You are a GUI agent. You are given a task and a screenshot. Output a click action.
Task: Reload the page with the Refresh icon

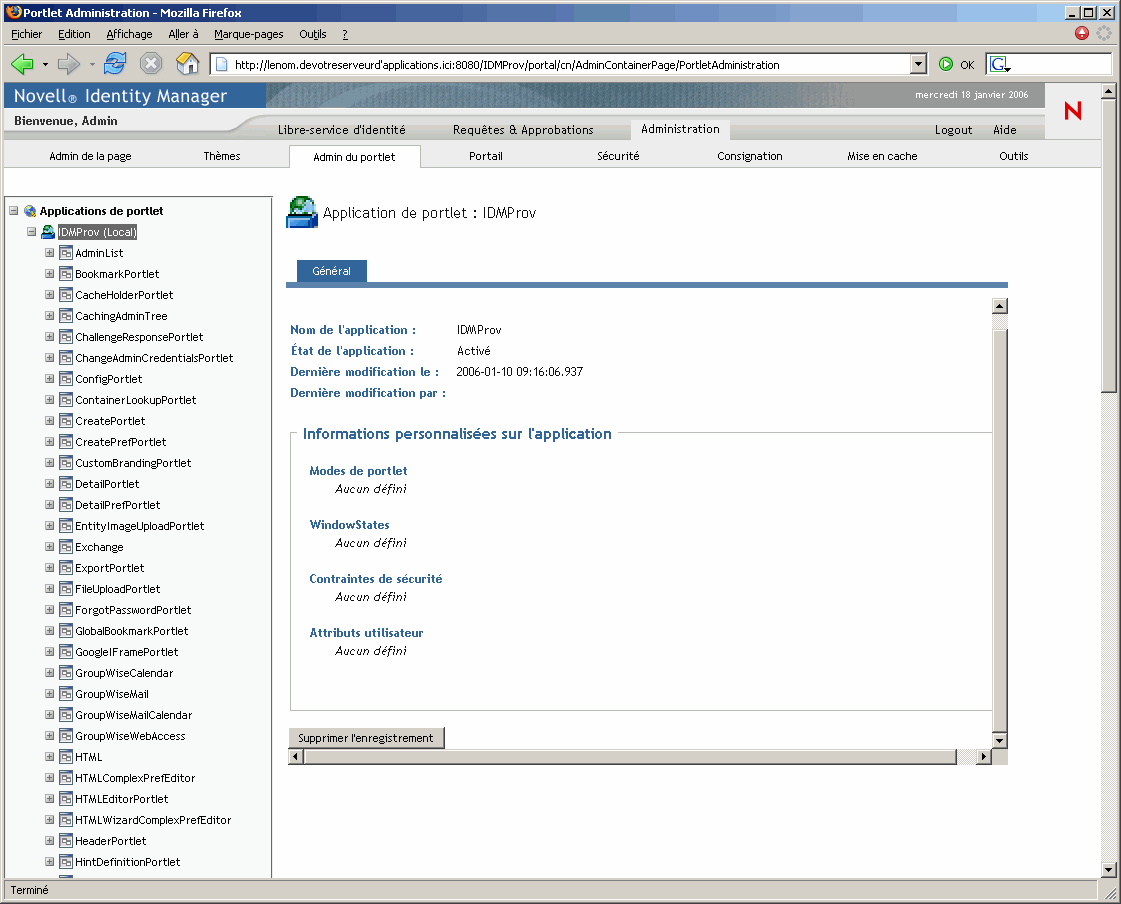(115, 64)
